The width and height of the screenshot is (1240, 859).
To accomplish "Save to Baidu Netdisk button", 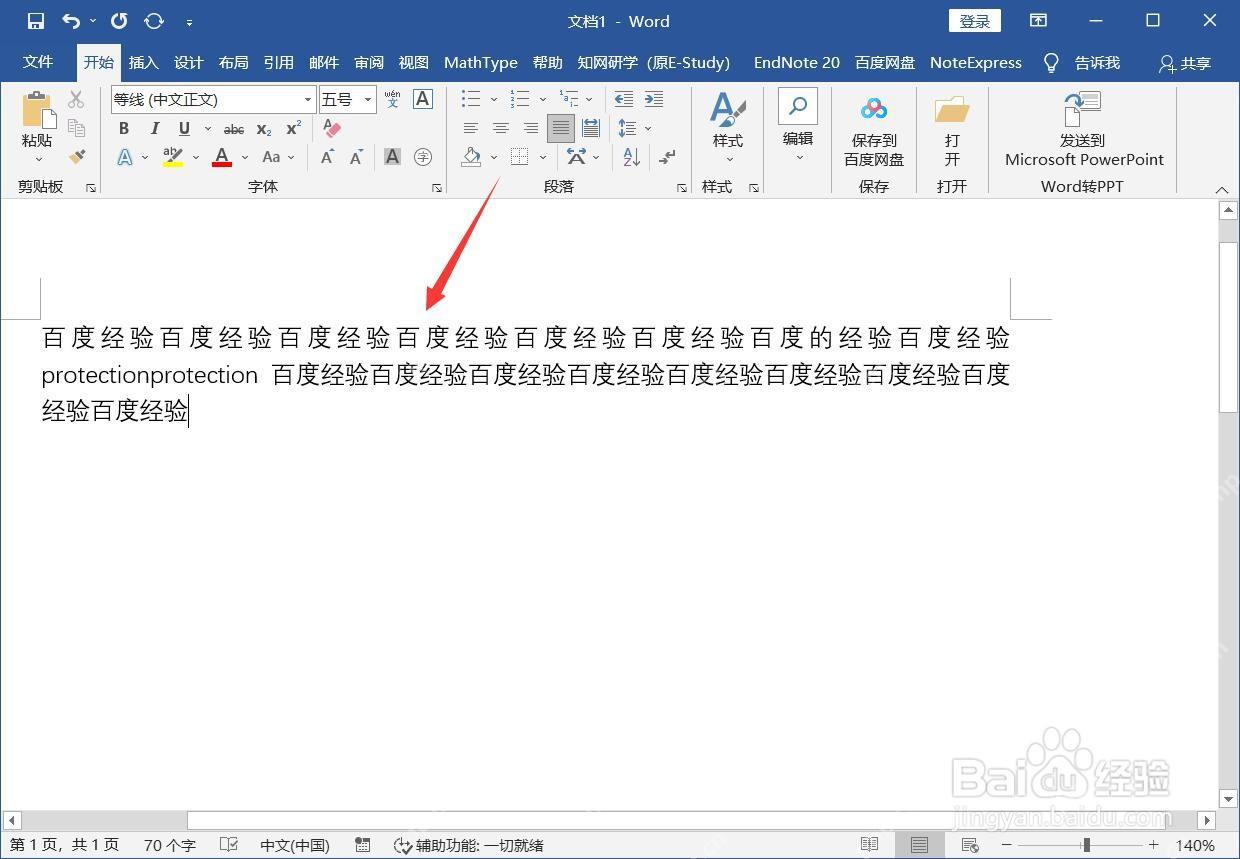I will pos(874,131).
